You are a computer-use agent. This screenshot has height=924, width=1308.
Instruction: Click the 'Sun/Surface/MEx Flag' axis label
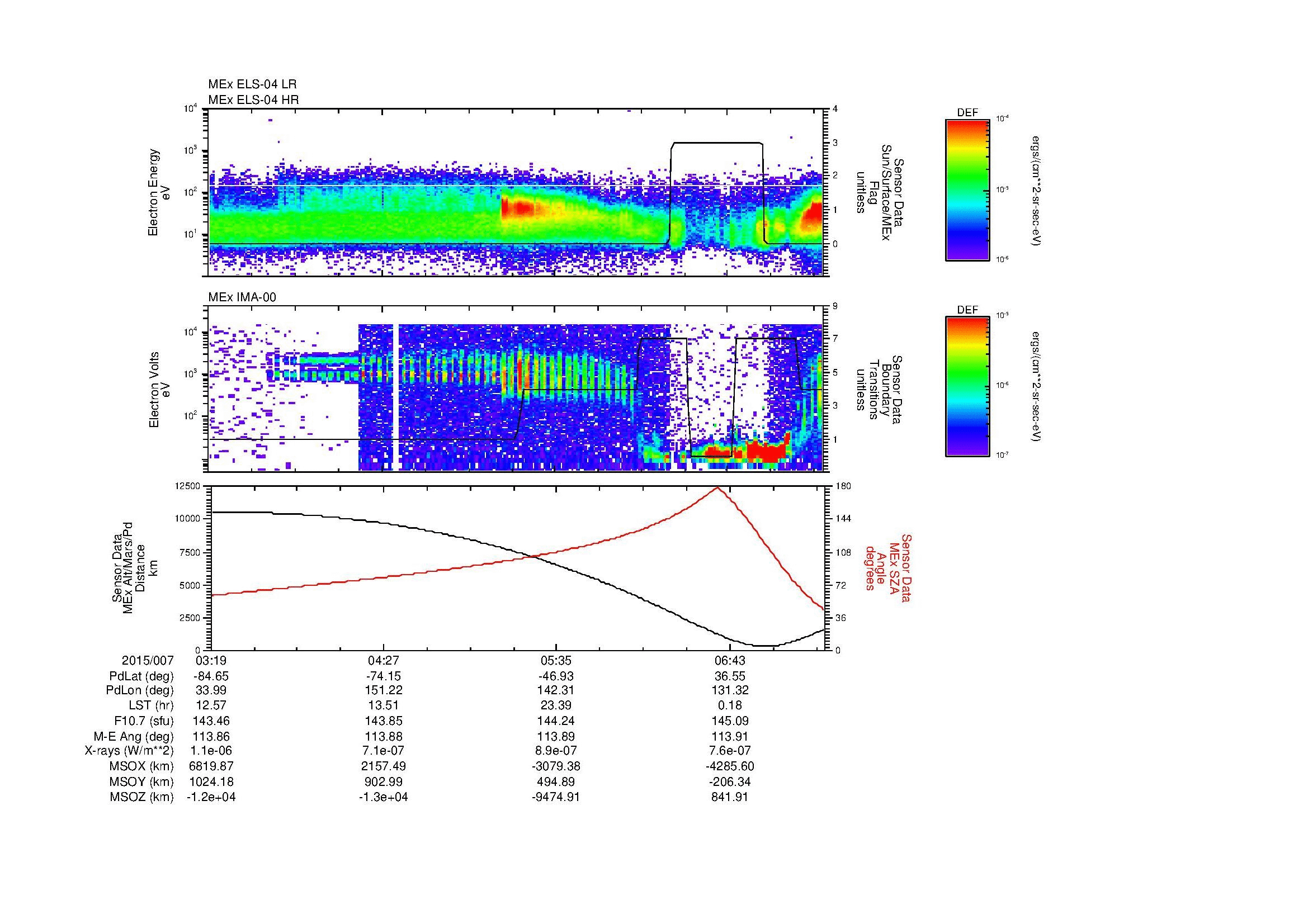click(880, 193)
